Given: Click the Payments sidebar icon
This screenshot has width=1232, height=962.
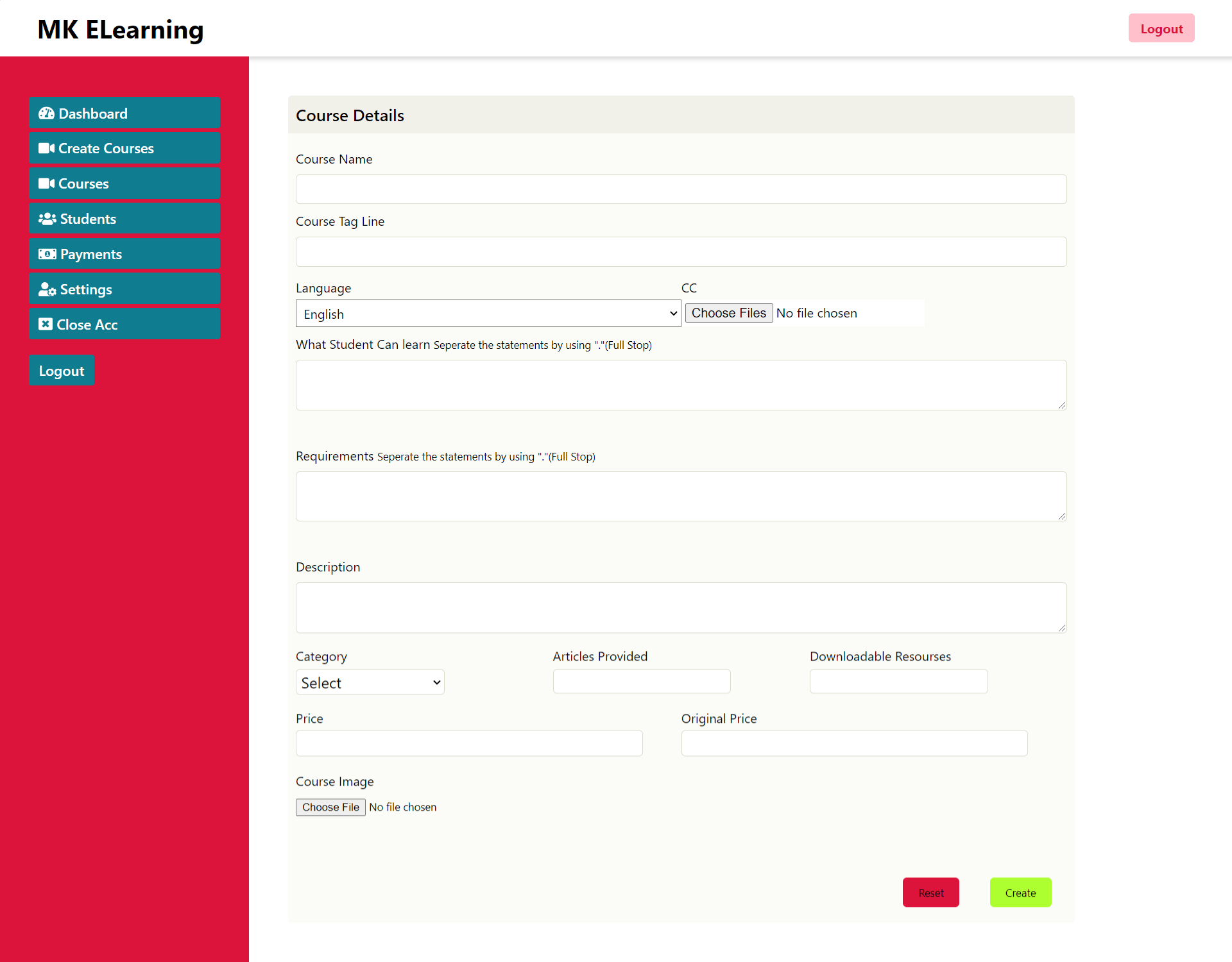Looking at the screenshot, I should click(47, 254).
